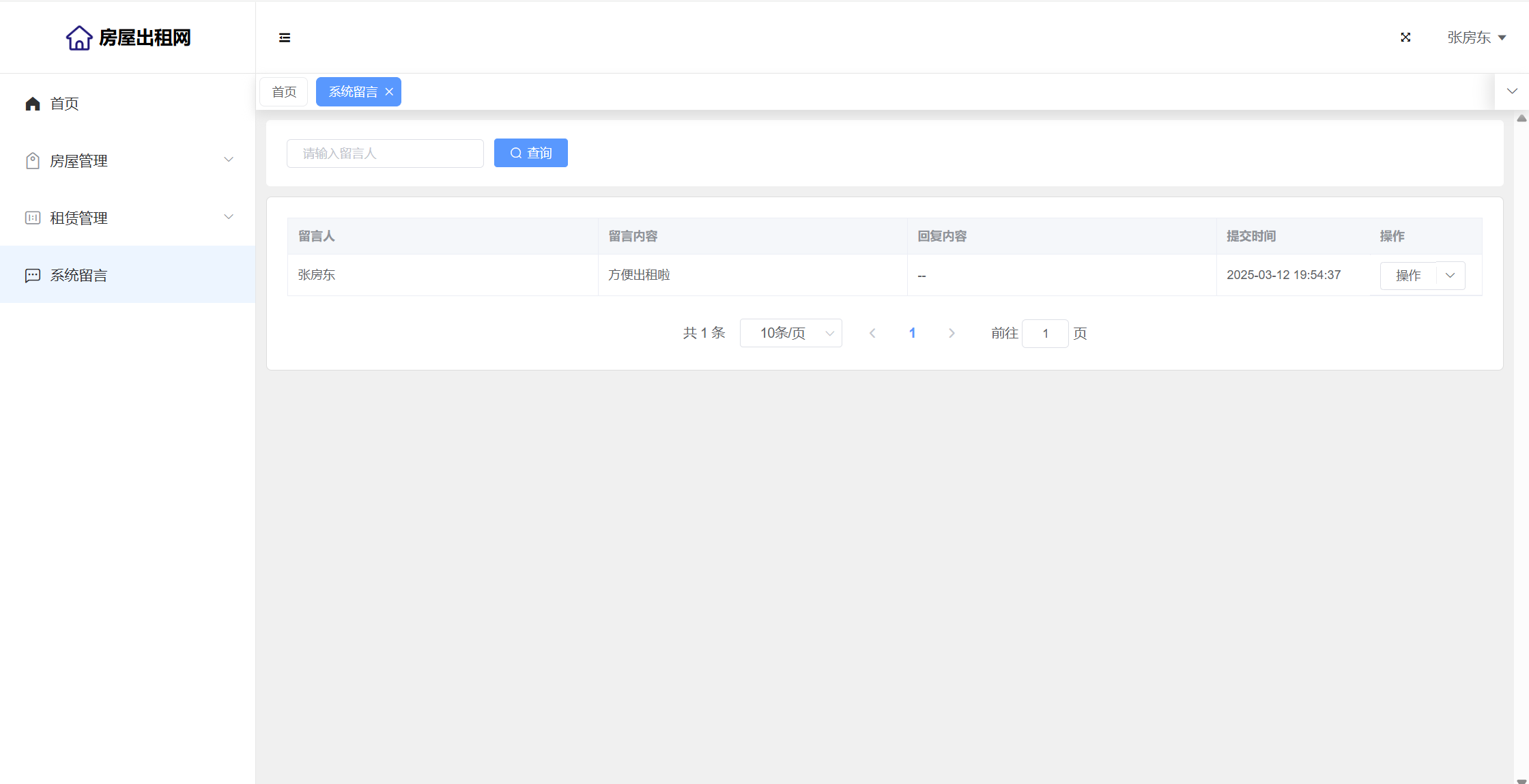
Task: Expand the 租赁管理 submenu arrow
Action: click(229, 217)
